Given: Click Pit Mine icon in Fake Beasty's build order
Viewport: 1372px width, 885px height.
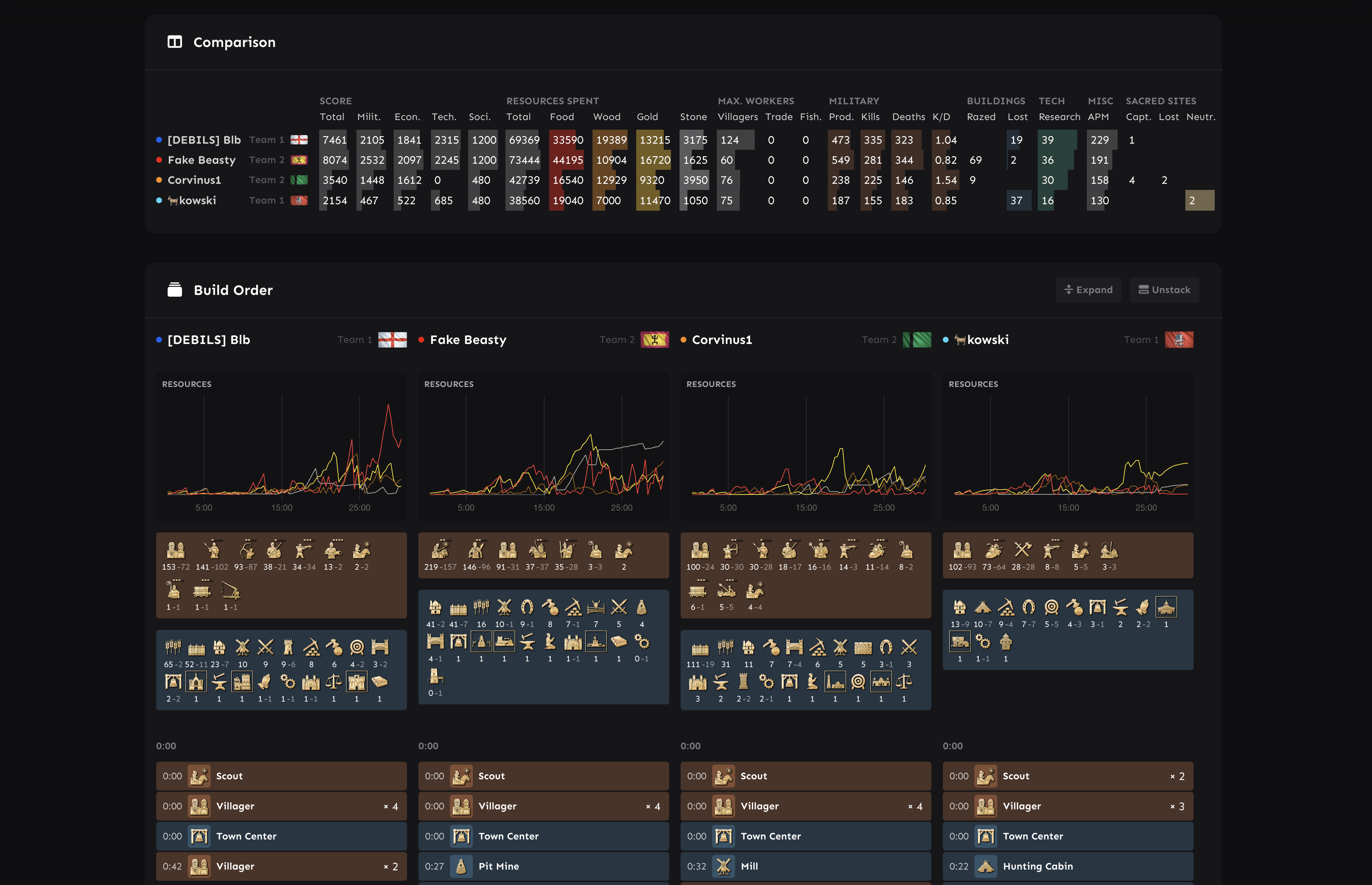Looking at the screenshot, I should click(x=461, y=866).
